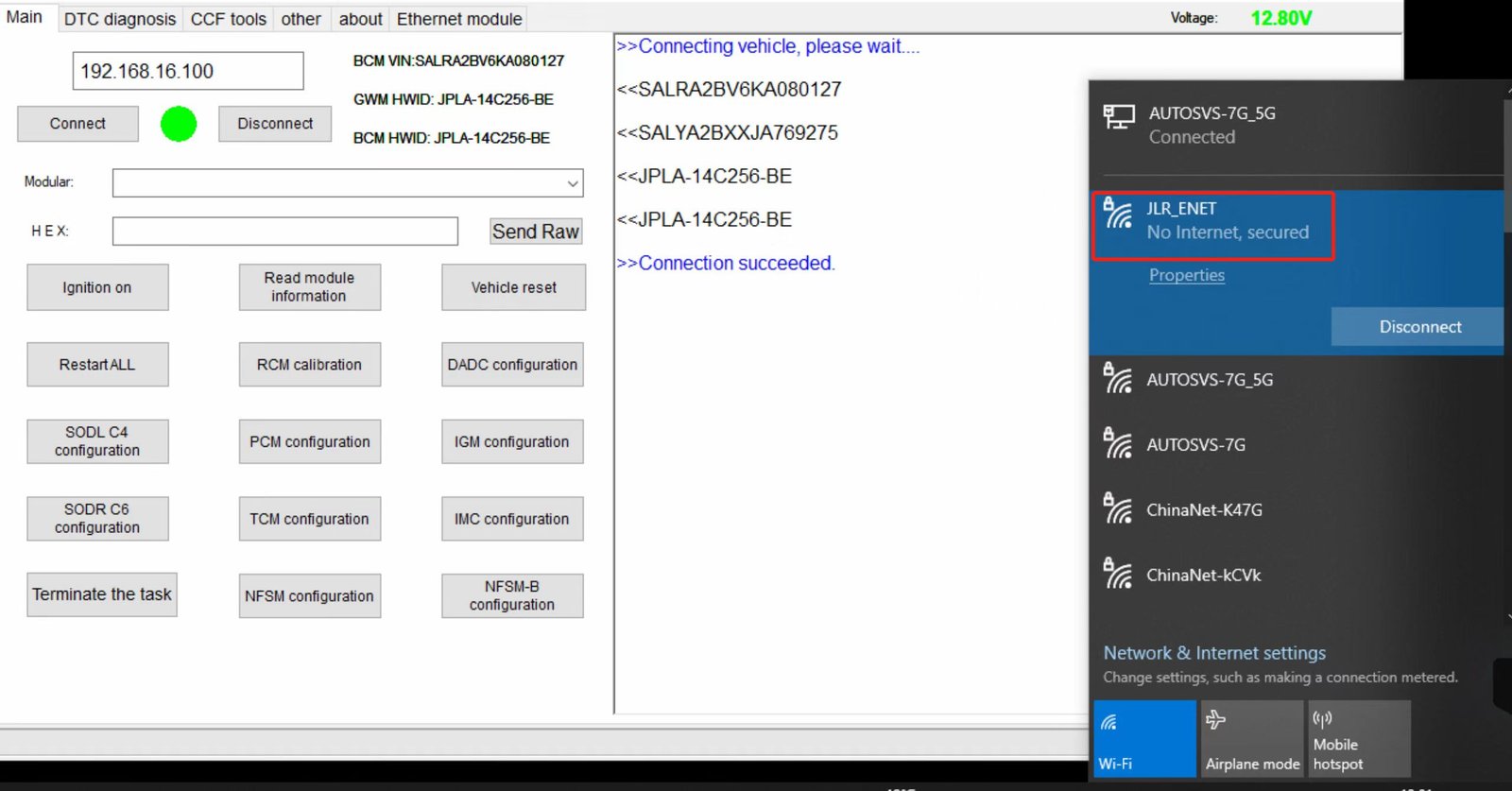Image resolution: width=1512 pixels, height=791 pixels.
Task: Click the RestartALL button
Action: point(97,365)
